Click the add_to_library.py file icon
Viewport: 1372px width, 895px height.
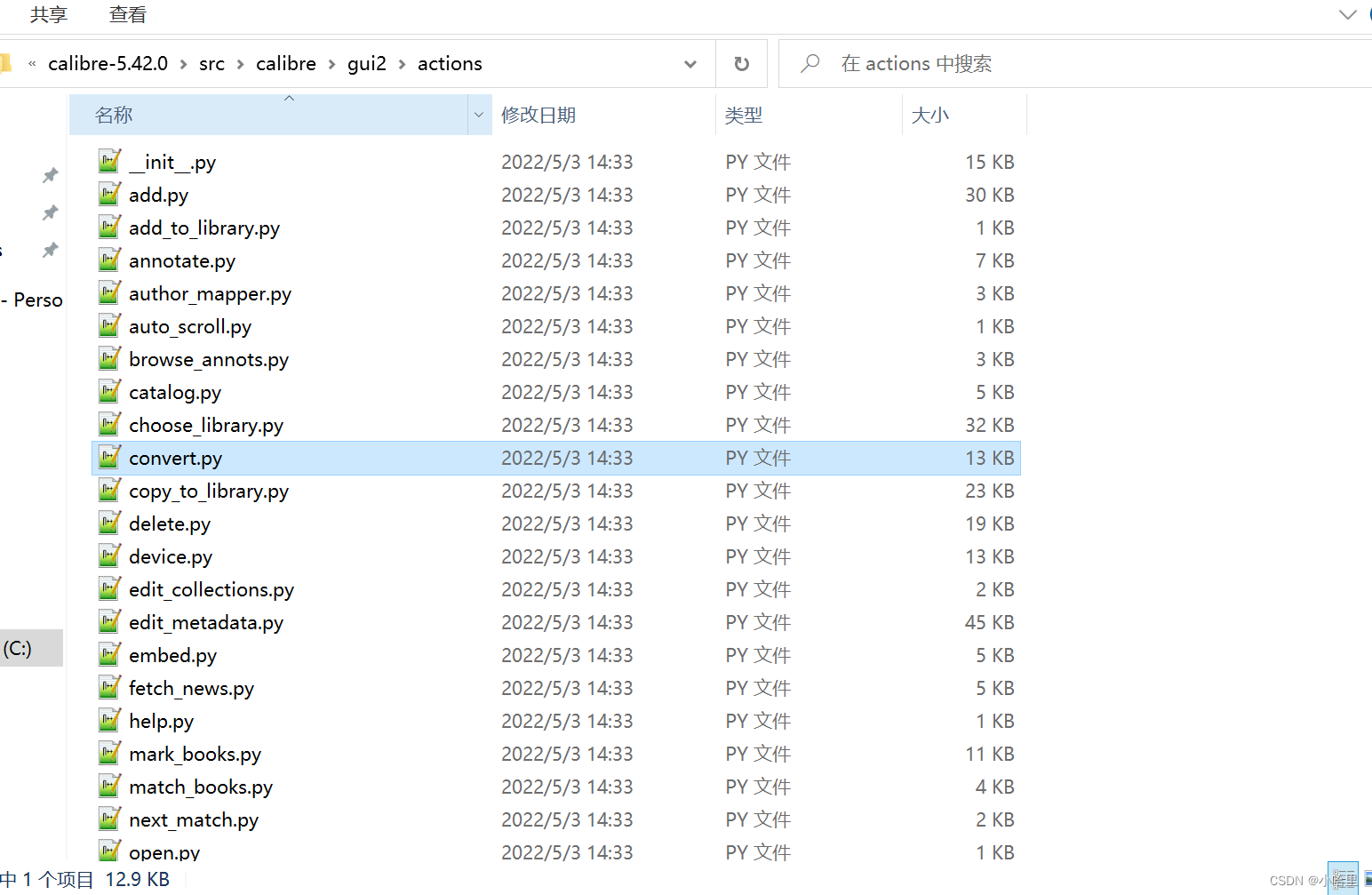[109, 227]
